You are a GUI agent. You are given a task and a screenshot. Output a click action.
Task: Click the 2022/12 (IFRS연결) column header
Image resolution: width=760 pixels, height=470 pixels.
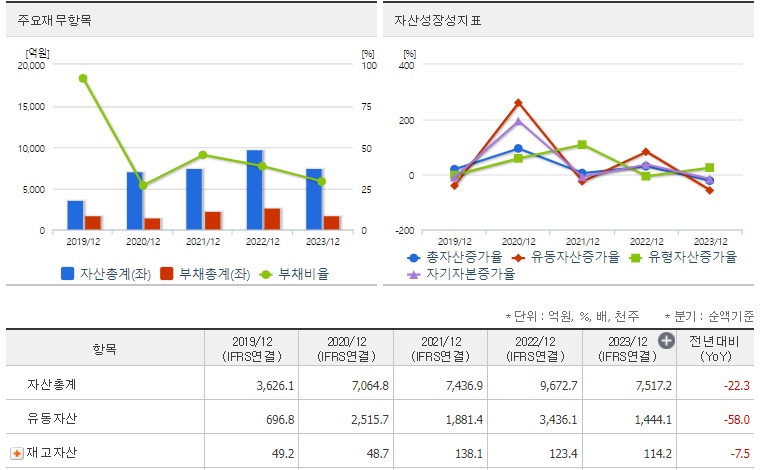click(536, 349)
